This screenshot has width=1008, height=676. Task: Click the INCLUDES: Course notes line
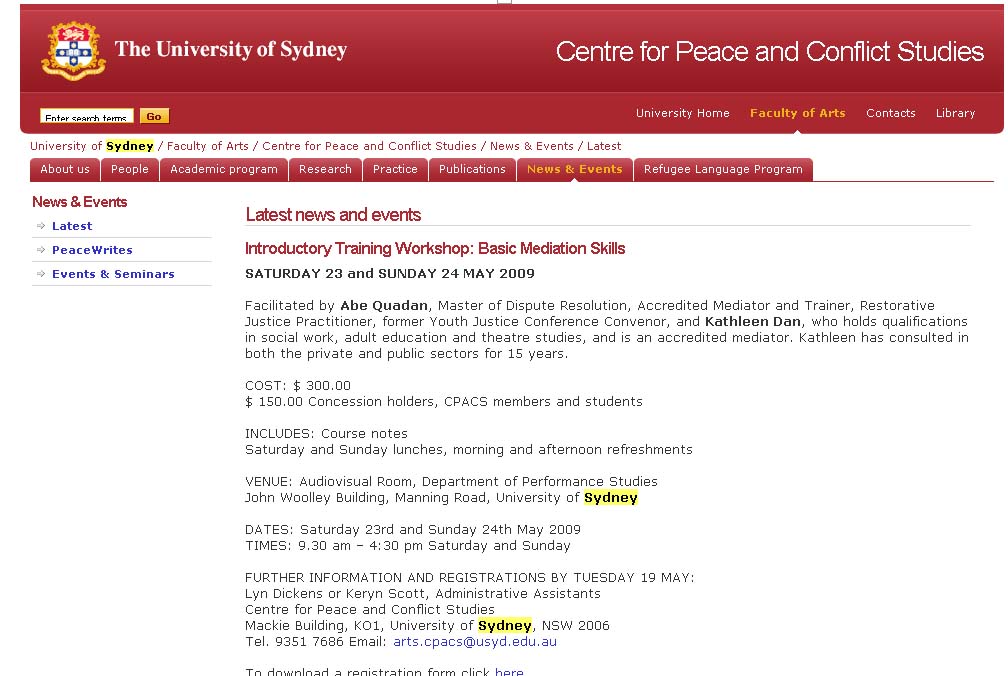click(x=326, y=433)
